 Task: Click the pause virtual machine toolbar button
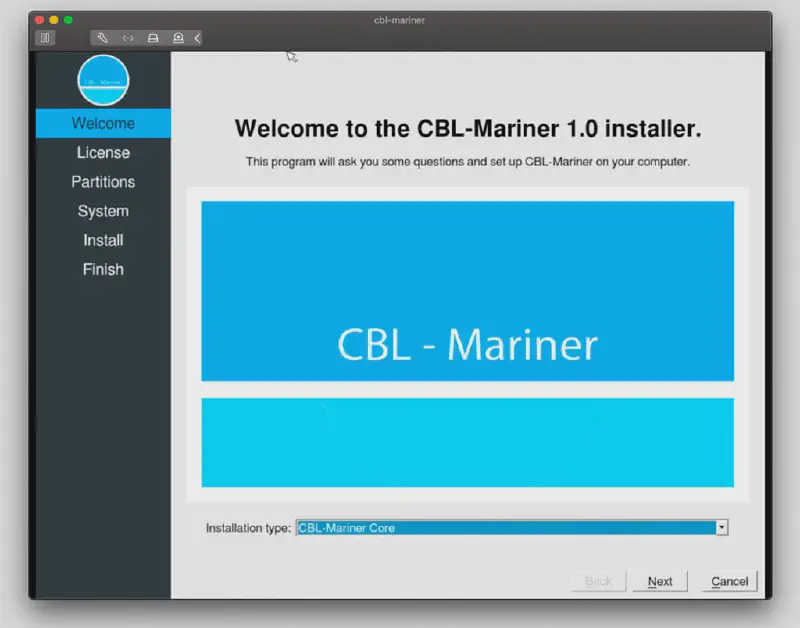[45, 38]
